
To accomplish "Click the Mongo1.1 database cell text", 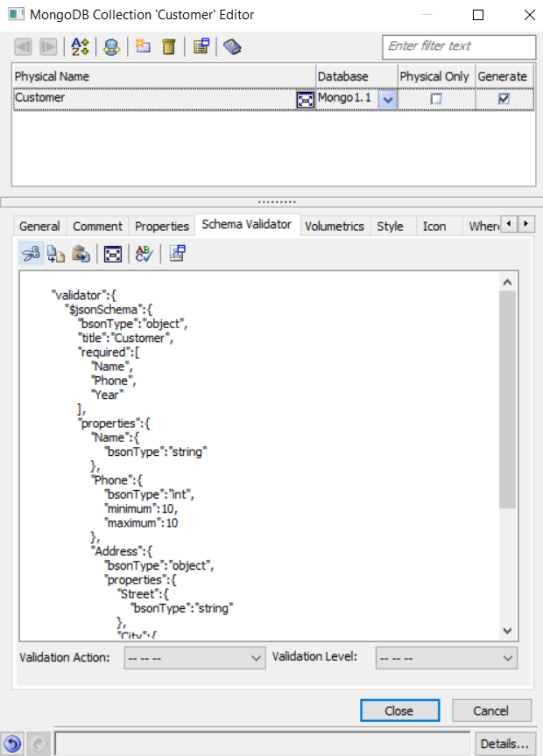I will pos(344,98).
